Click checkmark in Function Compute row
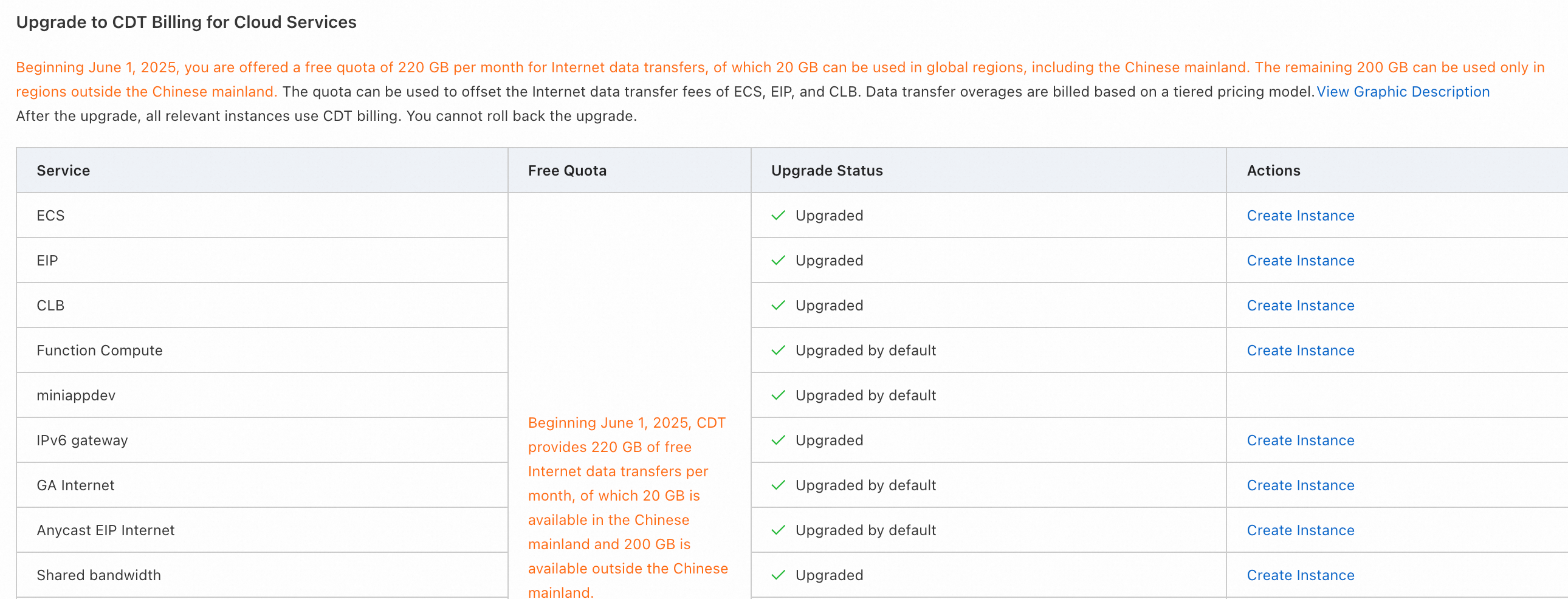 click(778, 351)
